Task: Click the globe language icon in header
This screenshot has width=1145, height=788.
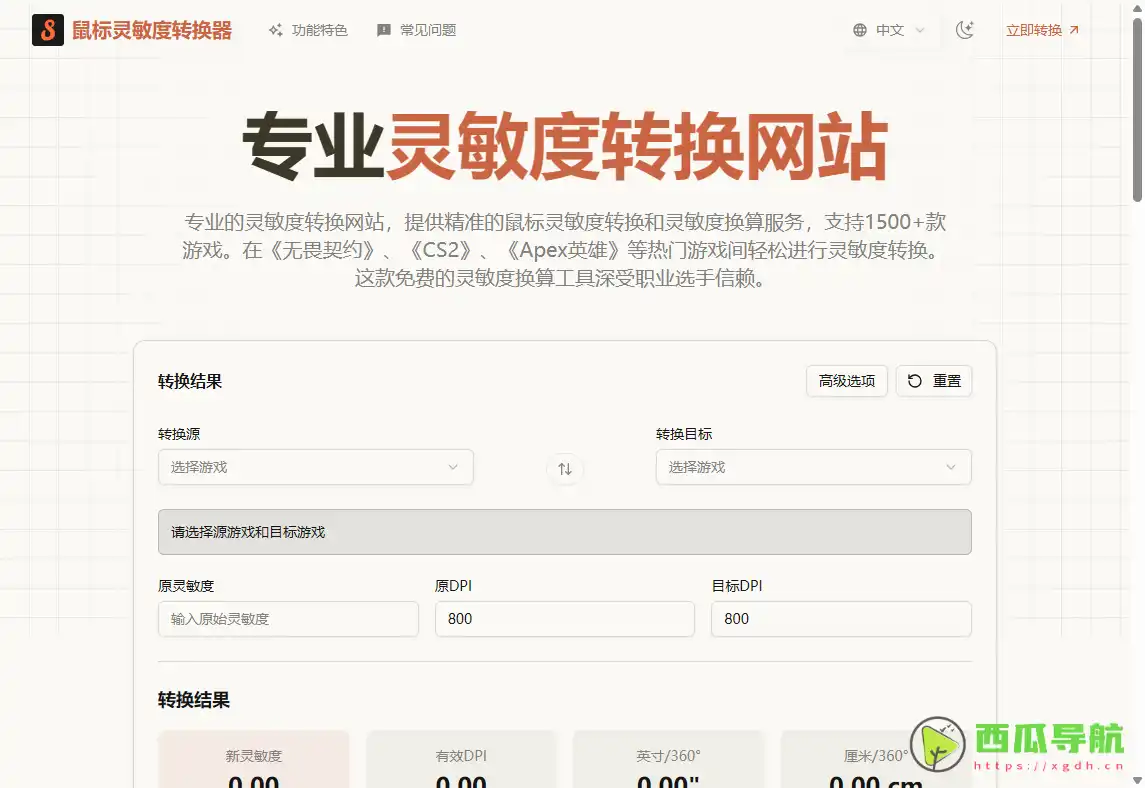Action: coord(858,30)
